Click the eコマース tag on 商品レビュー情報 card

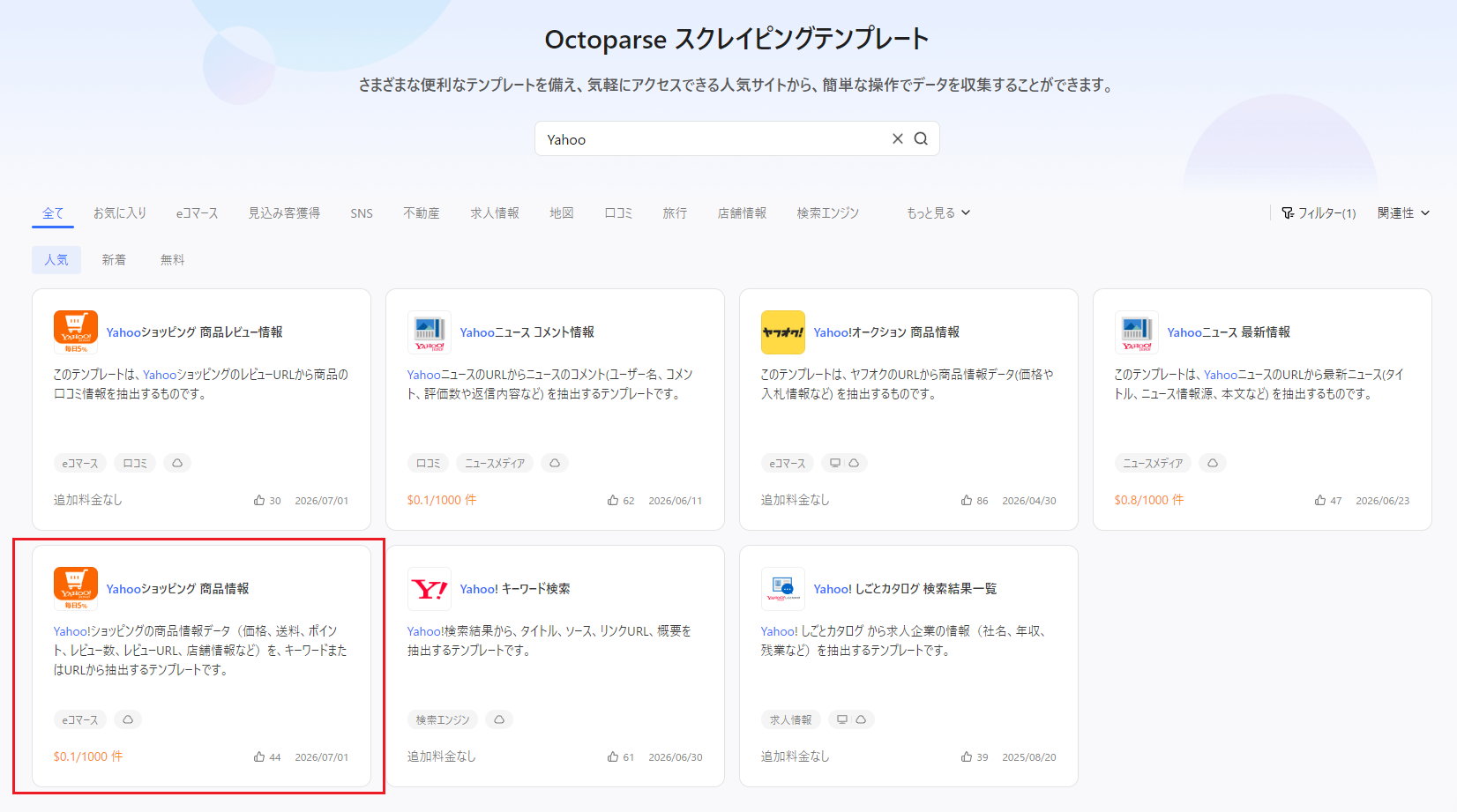80,463
